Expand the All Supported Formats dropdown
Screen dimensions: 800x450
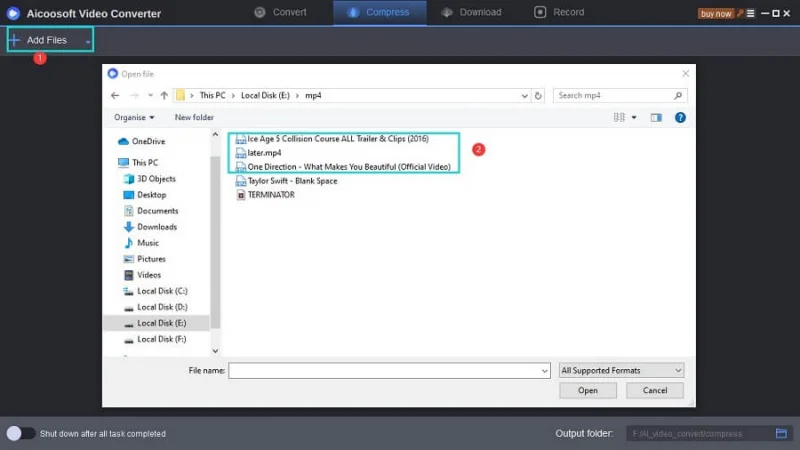[x=621, y=370]
